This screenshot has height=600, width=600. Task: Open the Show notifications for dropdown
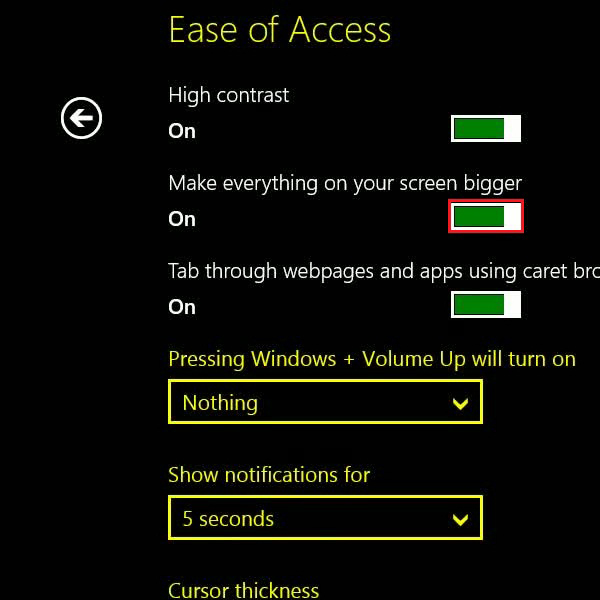coord(325,518)
